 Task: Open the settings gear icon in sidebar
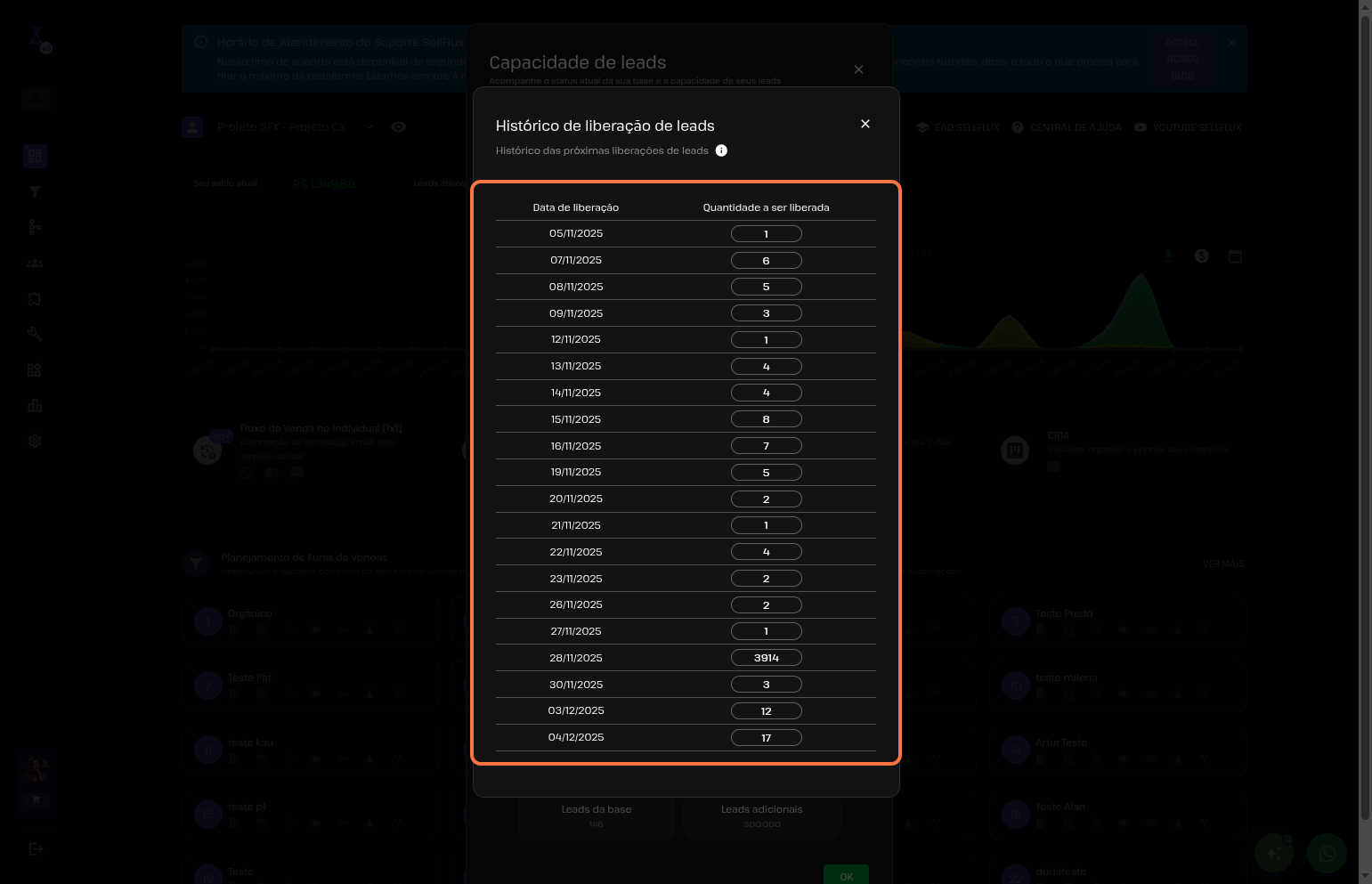(35, 441)
